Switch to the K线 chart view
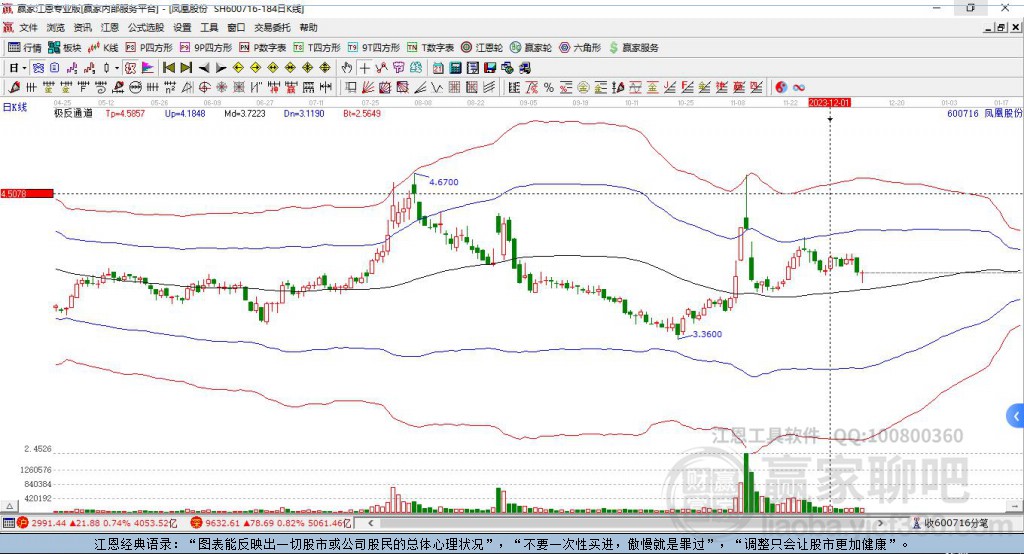 [x=103, y=48]
